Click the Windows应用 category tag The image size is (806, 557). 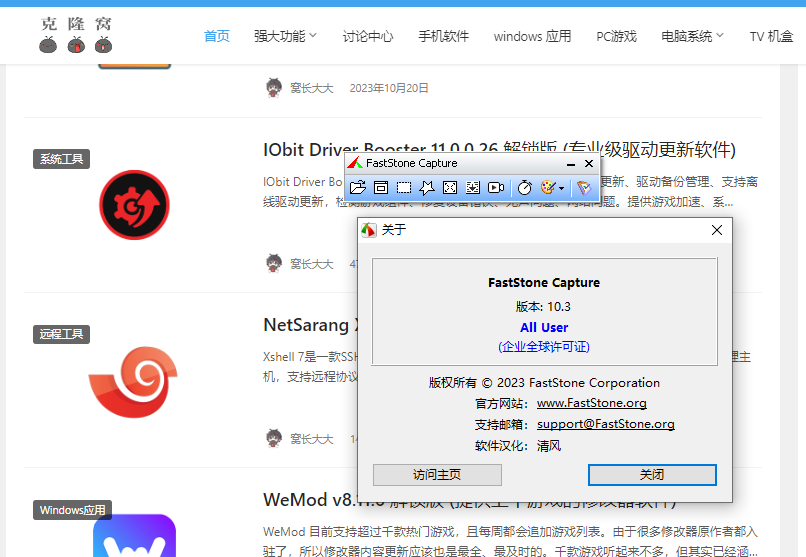coord(72,510)
